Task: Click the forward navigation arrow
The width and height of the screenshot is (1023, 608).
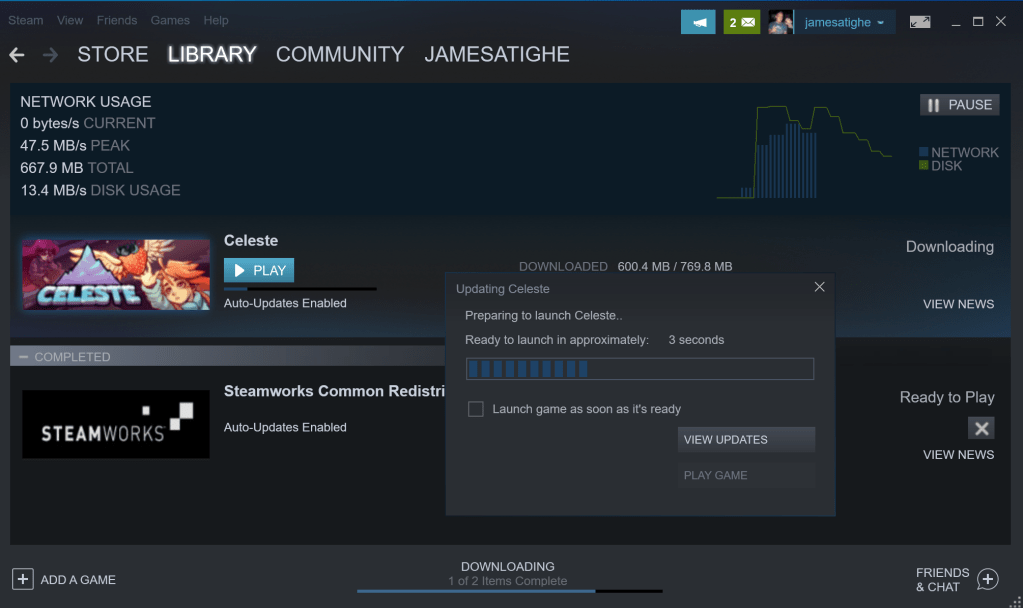Action: click(x=49, y=55)
